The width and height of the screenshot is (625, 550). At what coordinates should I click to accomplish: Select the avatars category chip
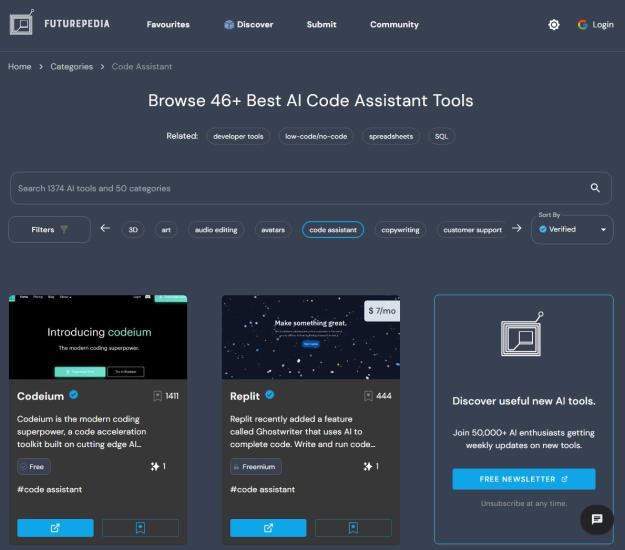273,230
